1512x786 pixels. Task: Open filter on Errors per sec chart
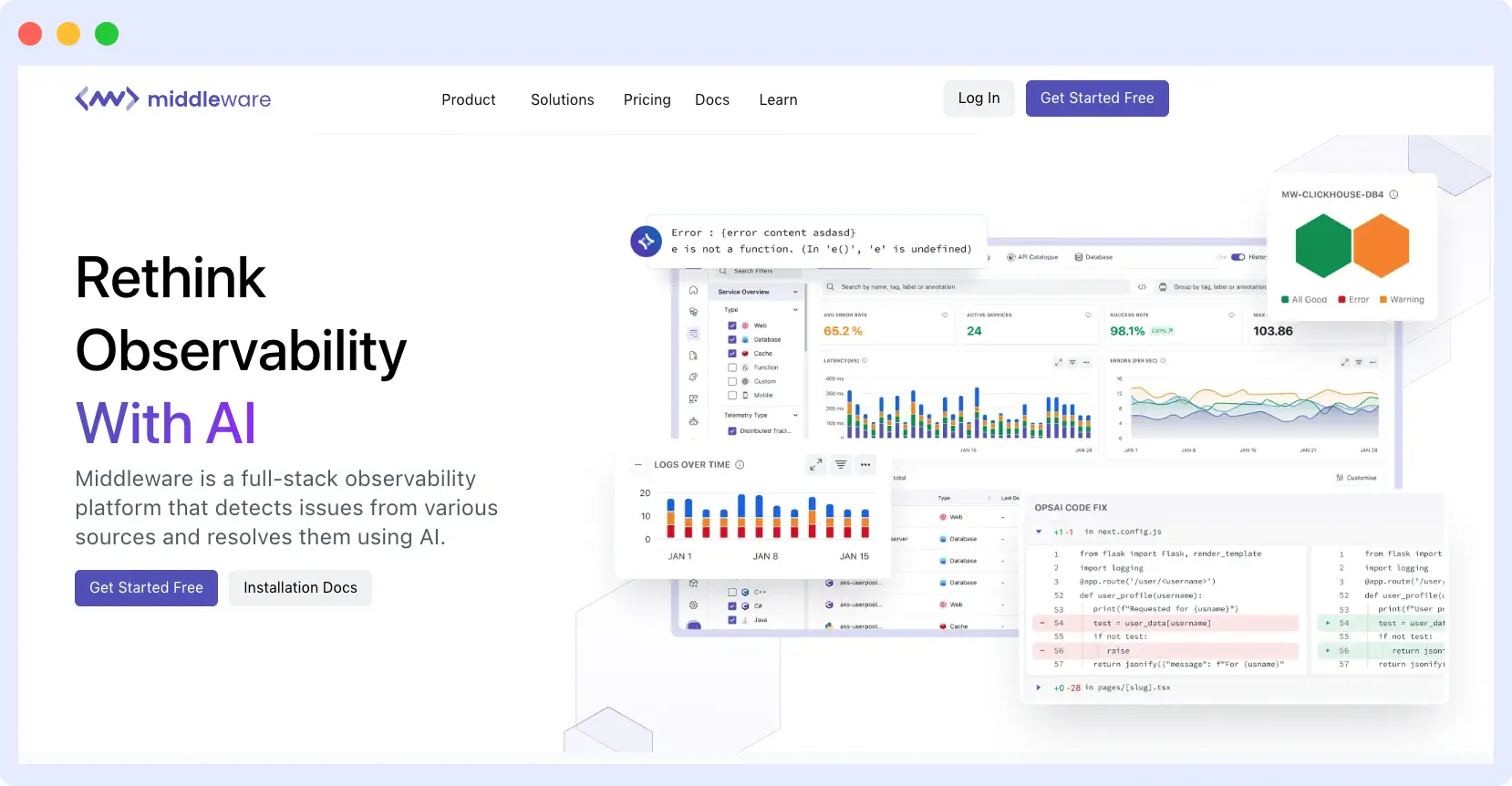pos(1359,362)
